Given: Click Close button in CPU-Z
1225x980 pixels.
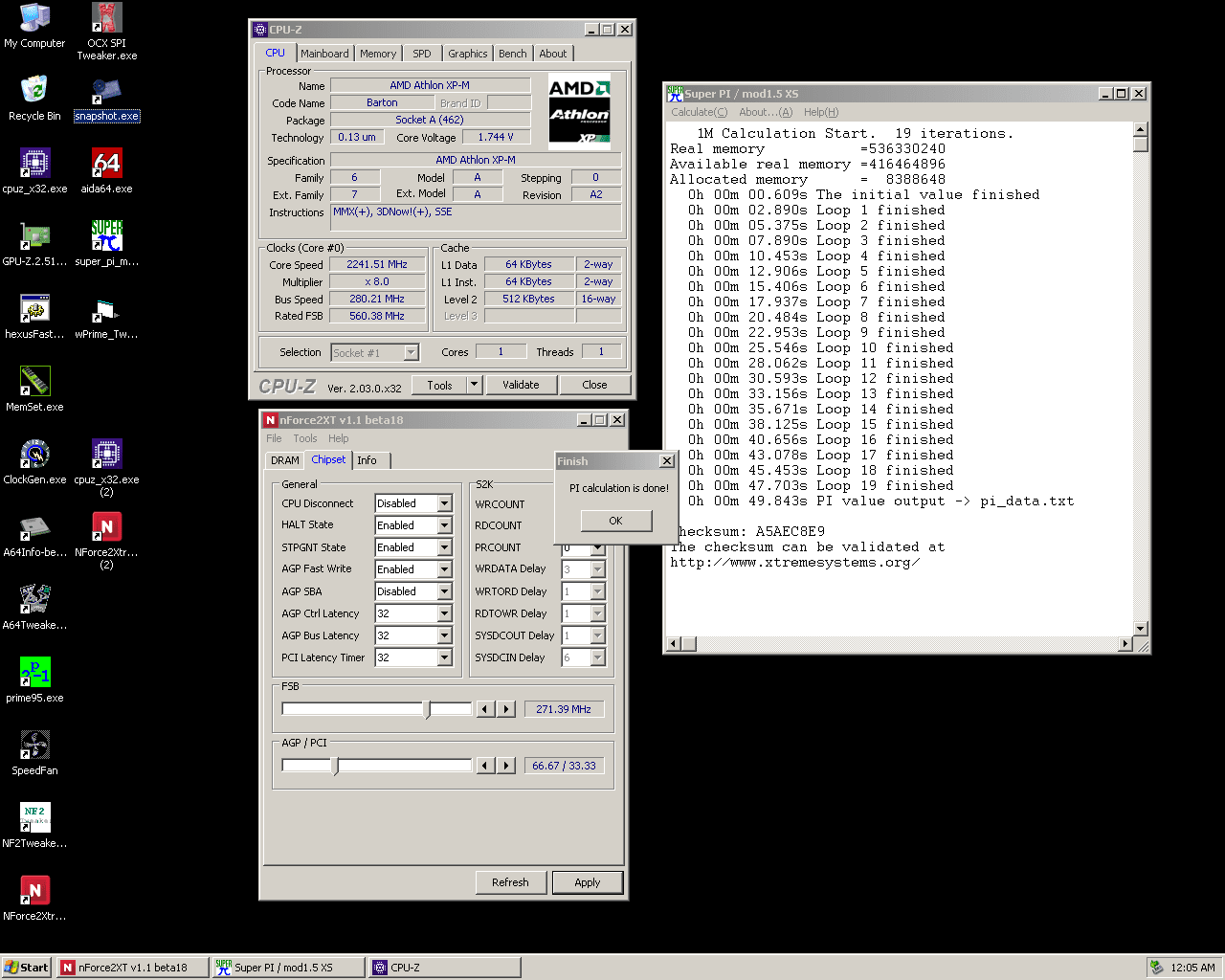Looking at the screenshot, I should (594, 385).
